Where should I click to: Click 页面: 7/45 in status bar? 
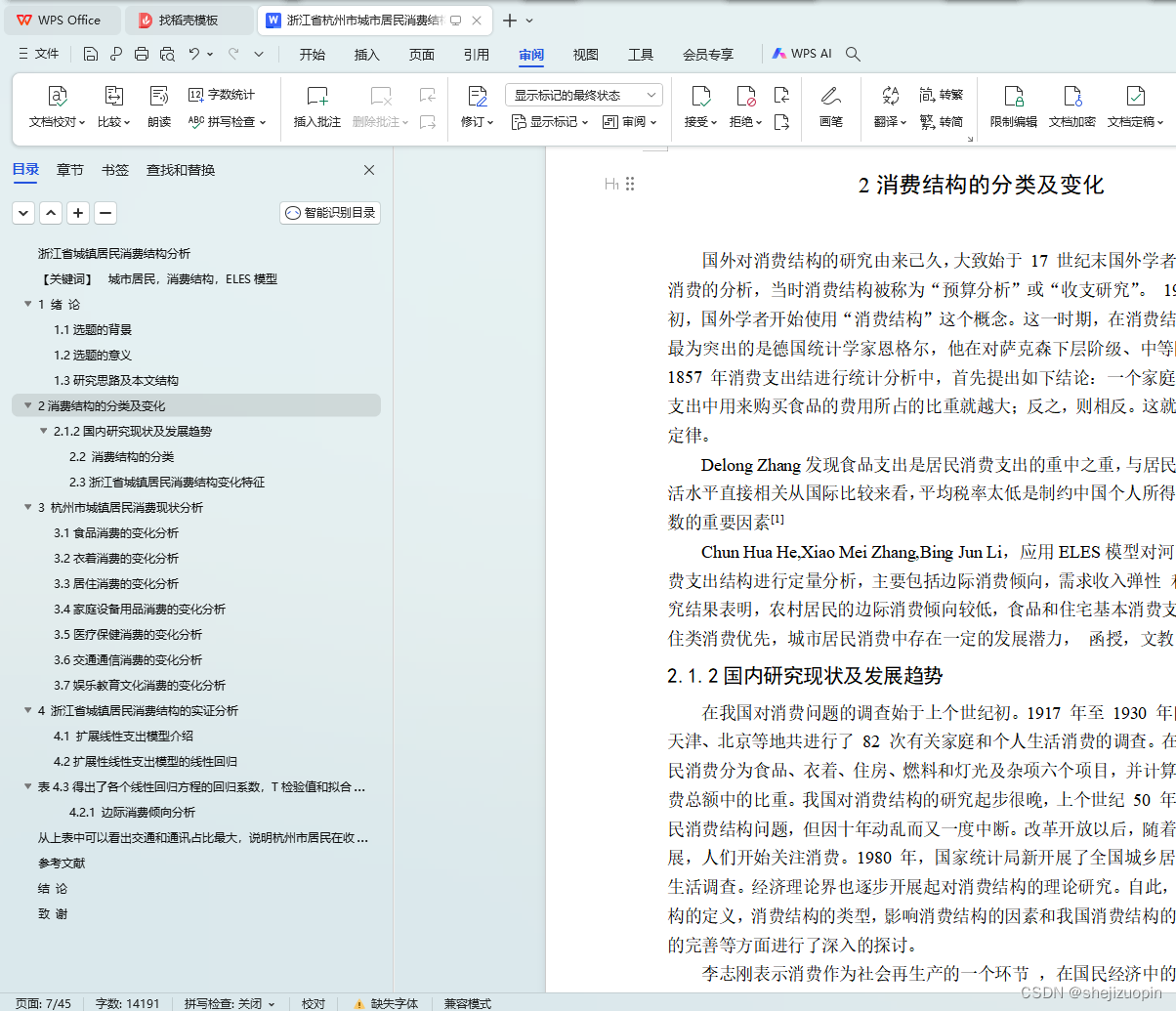[43, 1003]
